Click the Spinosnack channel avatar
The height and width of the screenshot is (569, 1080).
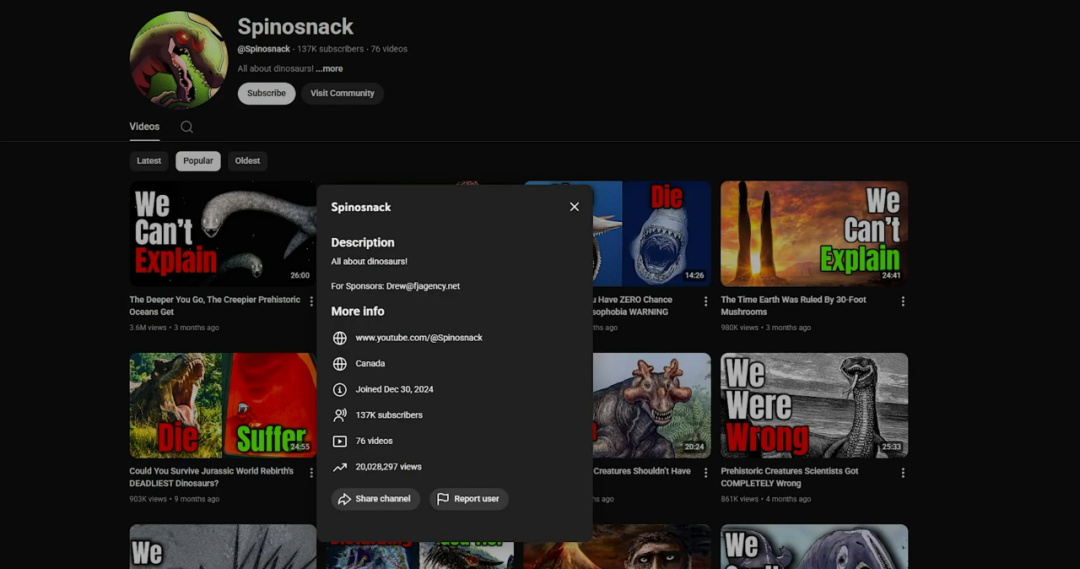pyautogui.click(x=178, y=61)
